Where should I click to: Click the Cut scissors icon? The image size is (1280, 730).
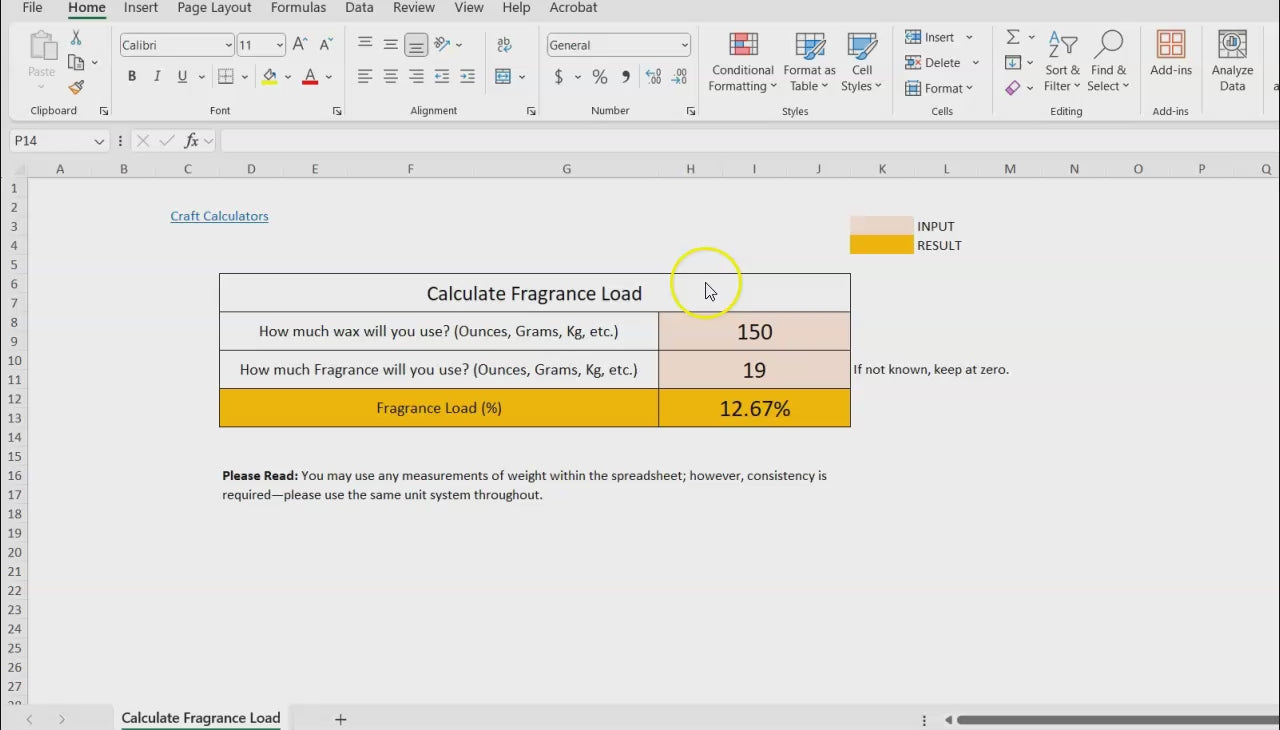pos(76,38)
